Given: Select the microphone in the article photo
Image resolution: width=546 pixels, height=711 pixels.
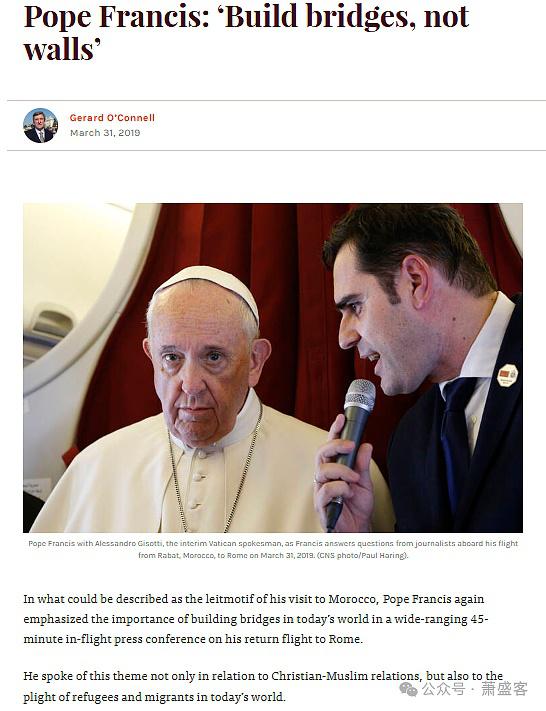Looking at the screenshot, I should click(x=352, y=447).
